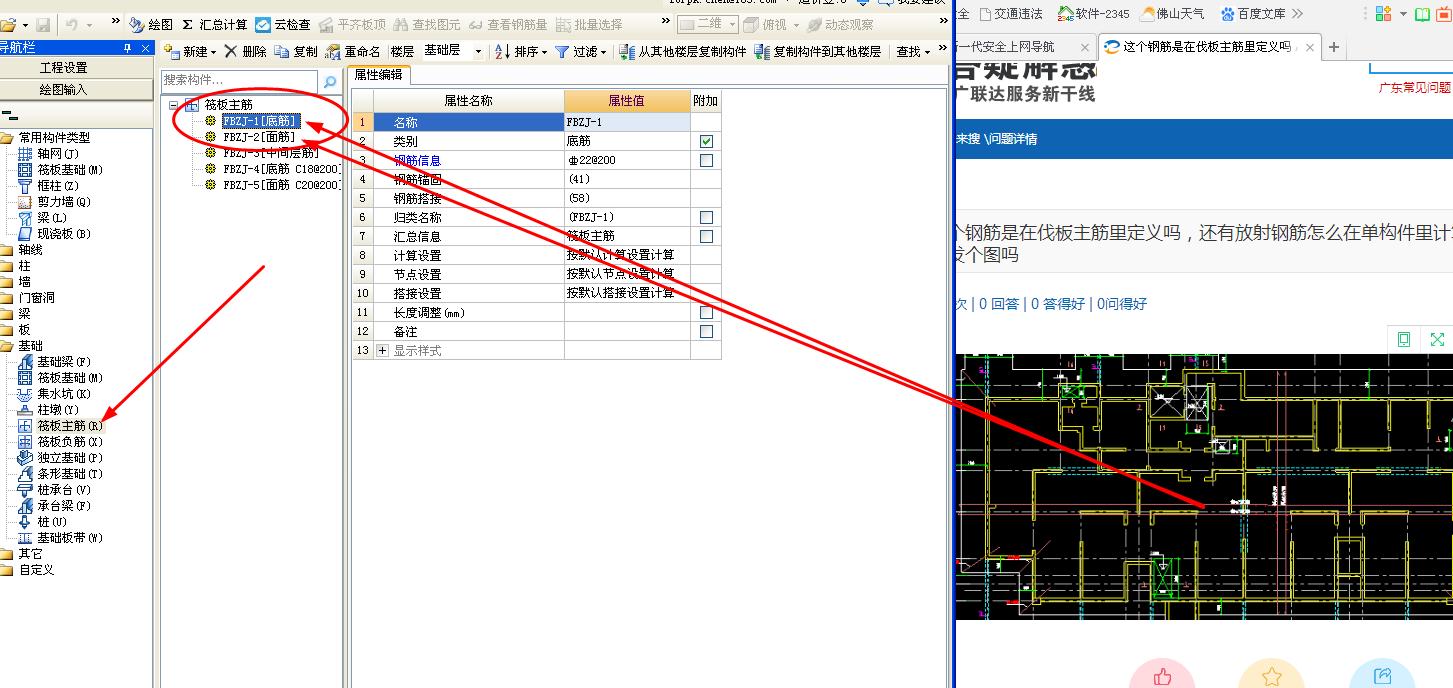
Task: Open 佛山天气 bookmark in browser
Action: [1172, 13]
